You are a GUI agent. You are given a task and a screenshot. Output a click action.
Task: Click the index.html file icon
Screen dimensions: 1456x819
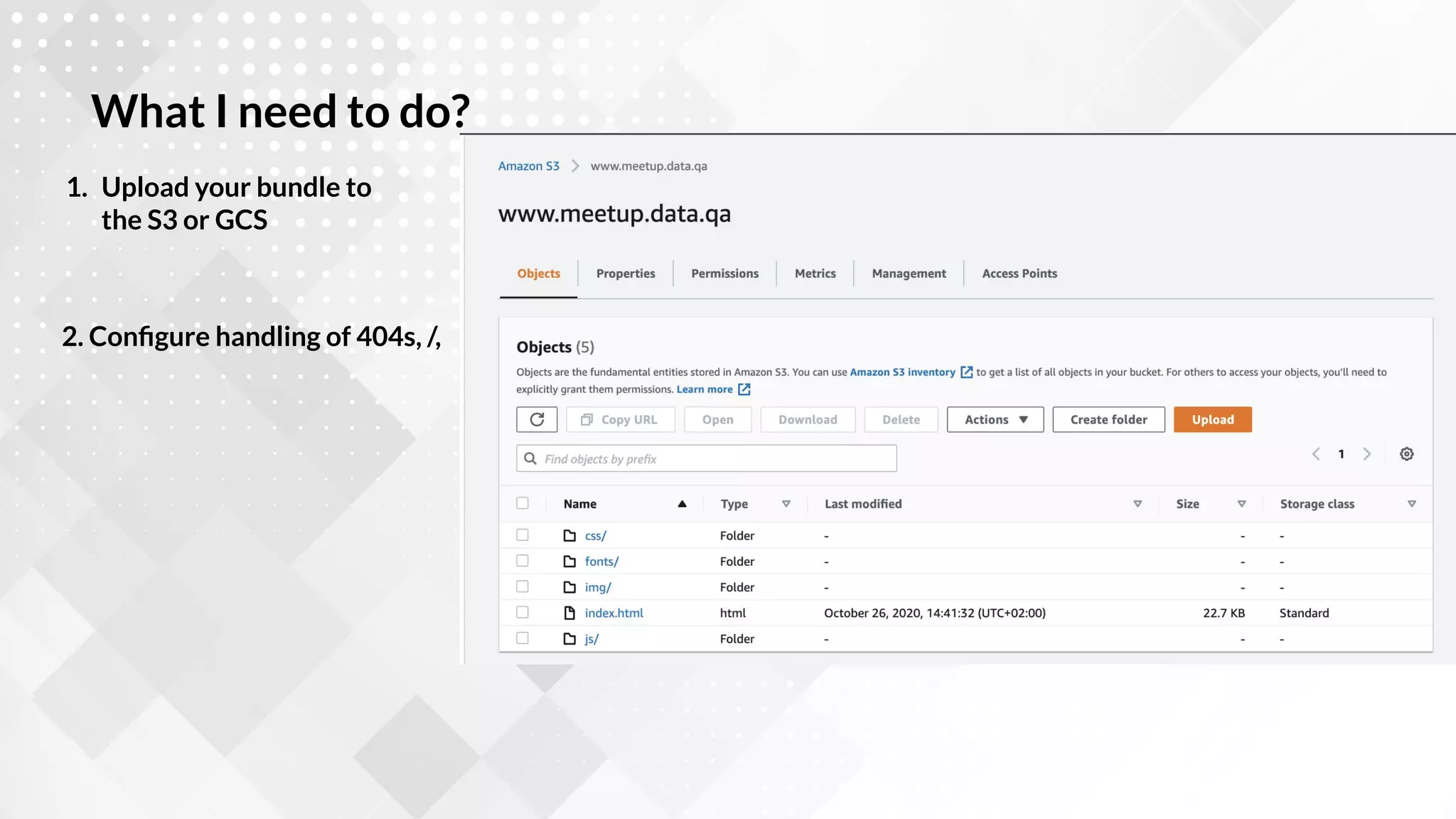pos(569,613)
